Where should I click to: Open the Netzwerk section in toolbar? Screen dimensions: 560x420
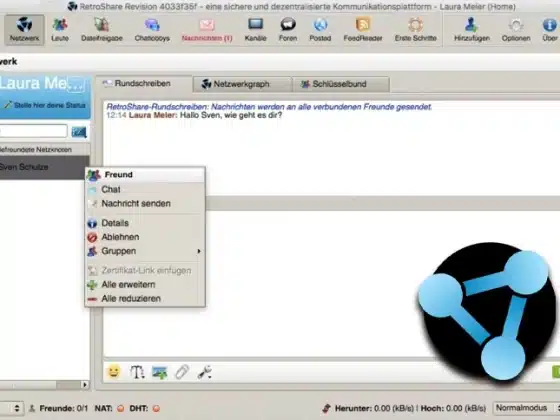tap(24, 30)
